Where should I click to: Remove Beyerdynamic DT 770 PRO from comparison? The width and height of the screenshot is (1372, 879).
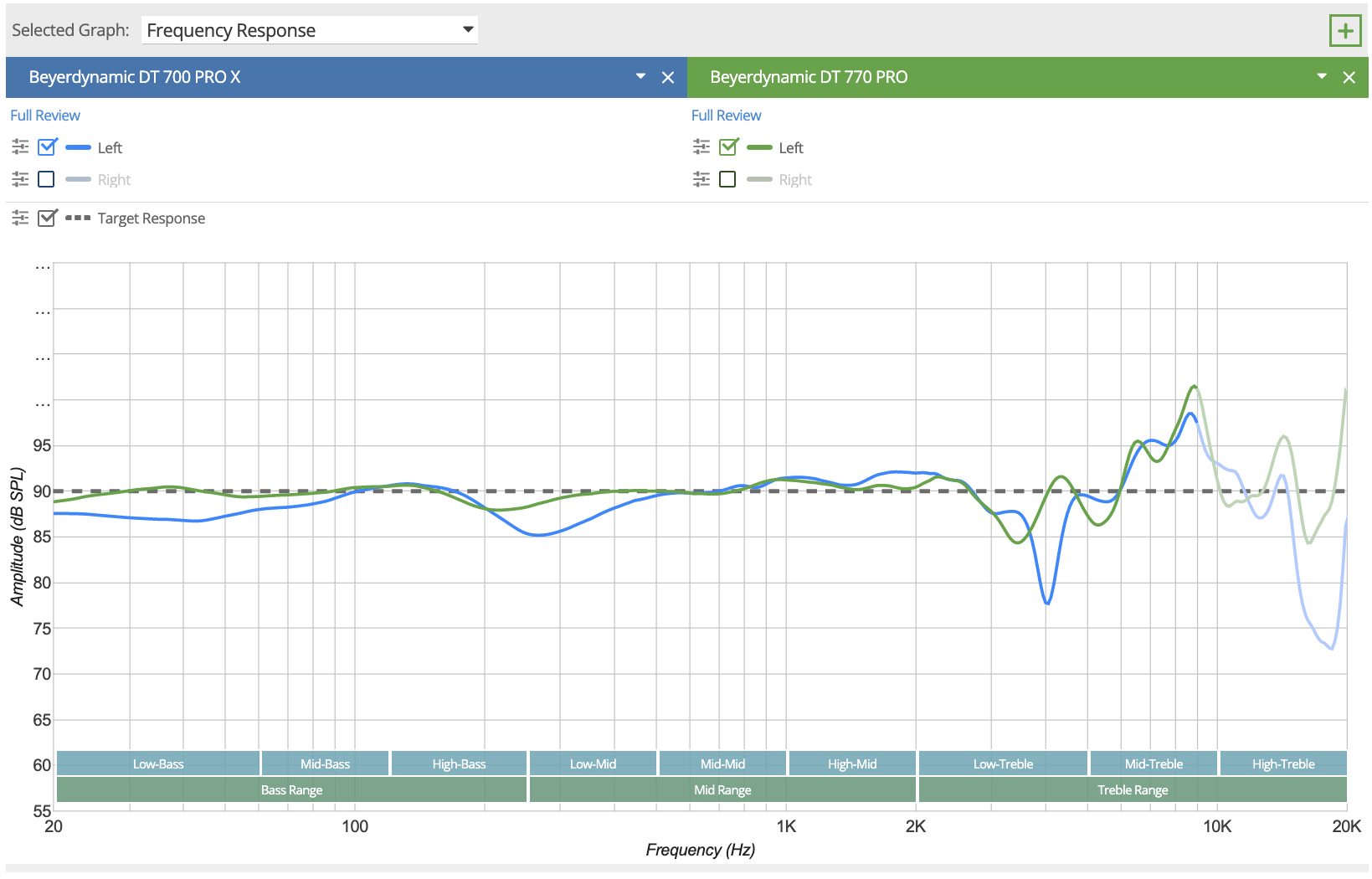1349,77
